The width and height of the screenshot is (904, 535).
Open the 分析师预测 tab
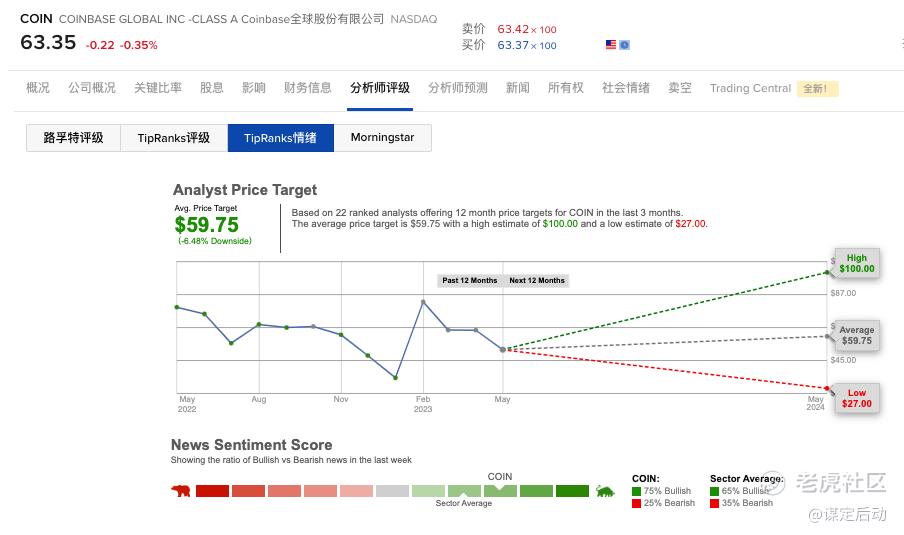(x=458, y=88)
